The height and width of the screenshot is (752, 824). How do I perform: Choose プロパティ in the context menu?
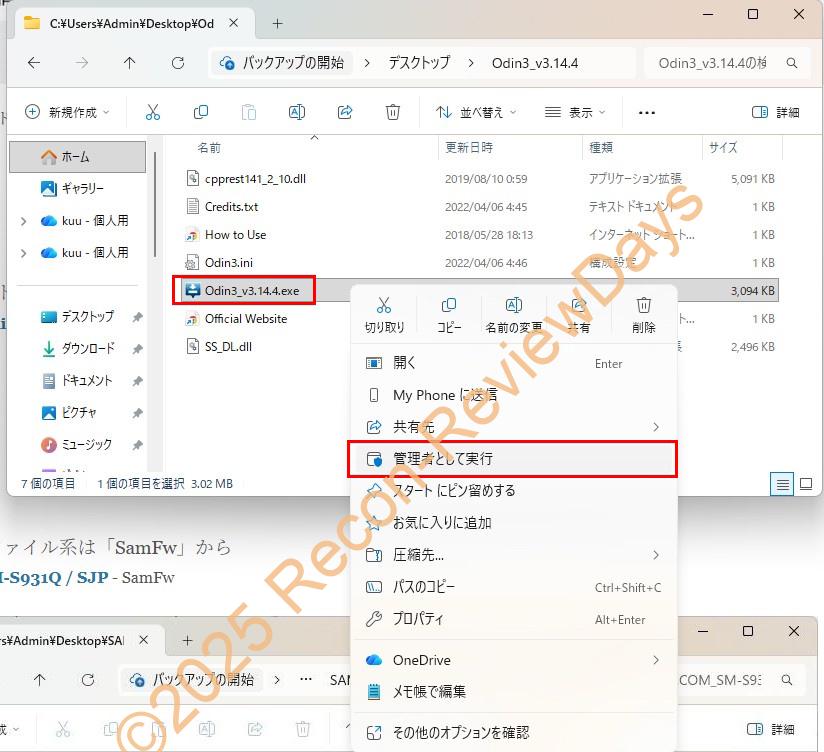(418, 619)
